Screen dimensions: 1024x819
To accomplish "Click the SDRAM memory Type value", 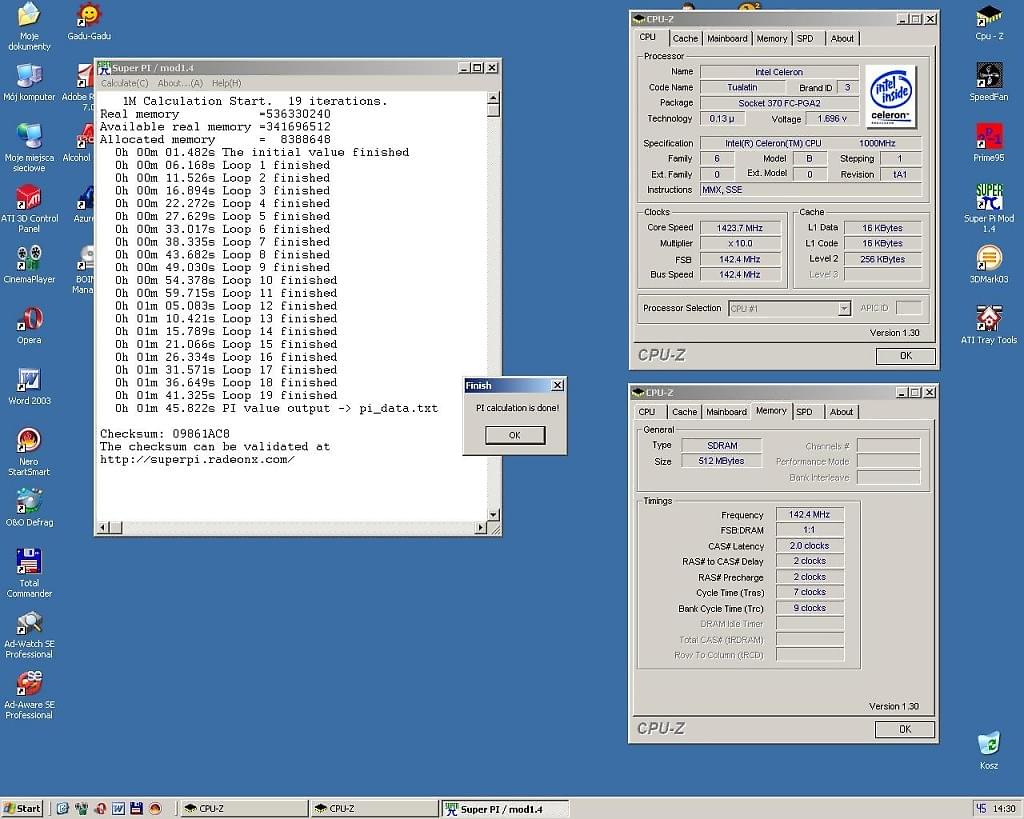I will (x=722, y=445).
